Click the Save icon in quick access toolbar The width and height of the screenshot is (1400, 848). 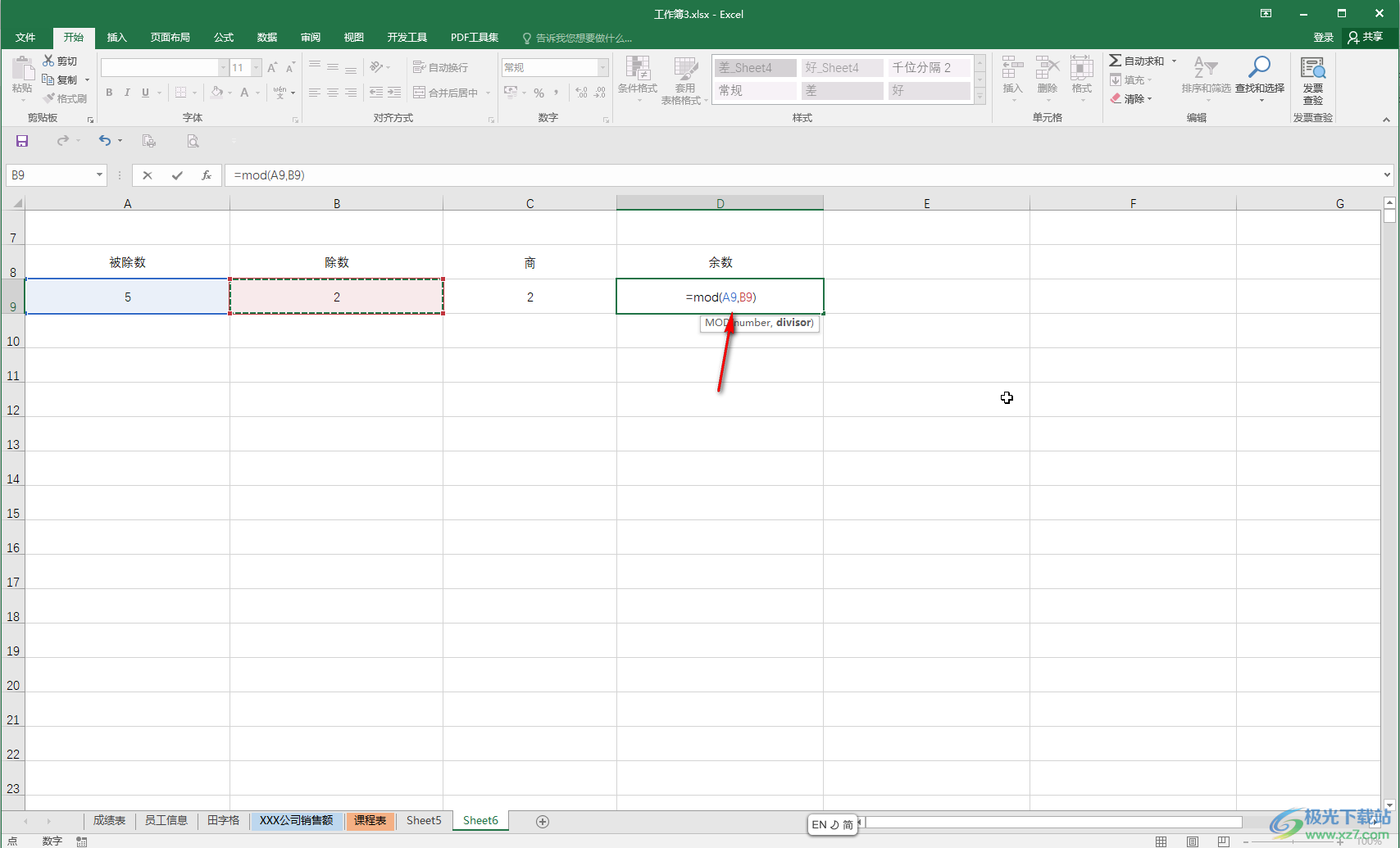pyautogui.click(x=22, y=141)
